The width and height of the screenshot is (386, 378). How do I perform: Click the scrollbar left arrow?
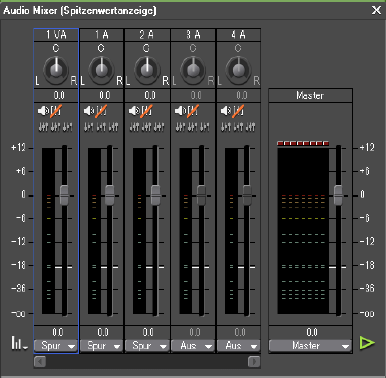[x=40, y=362]
